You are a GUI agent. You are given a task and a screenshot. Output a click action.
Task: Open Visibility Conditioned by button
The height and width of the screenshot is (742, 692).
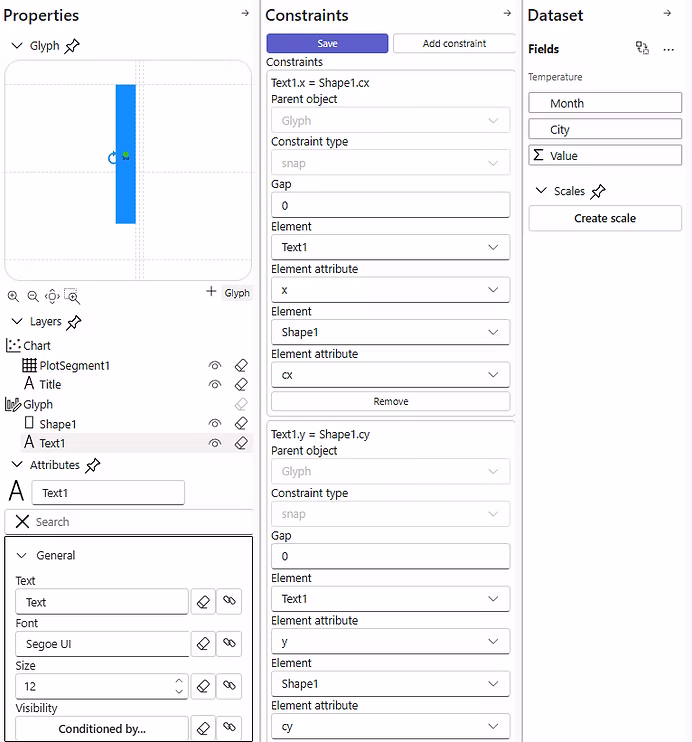(x=102, y=729)
